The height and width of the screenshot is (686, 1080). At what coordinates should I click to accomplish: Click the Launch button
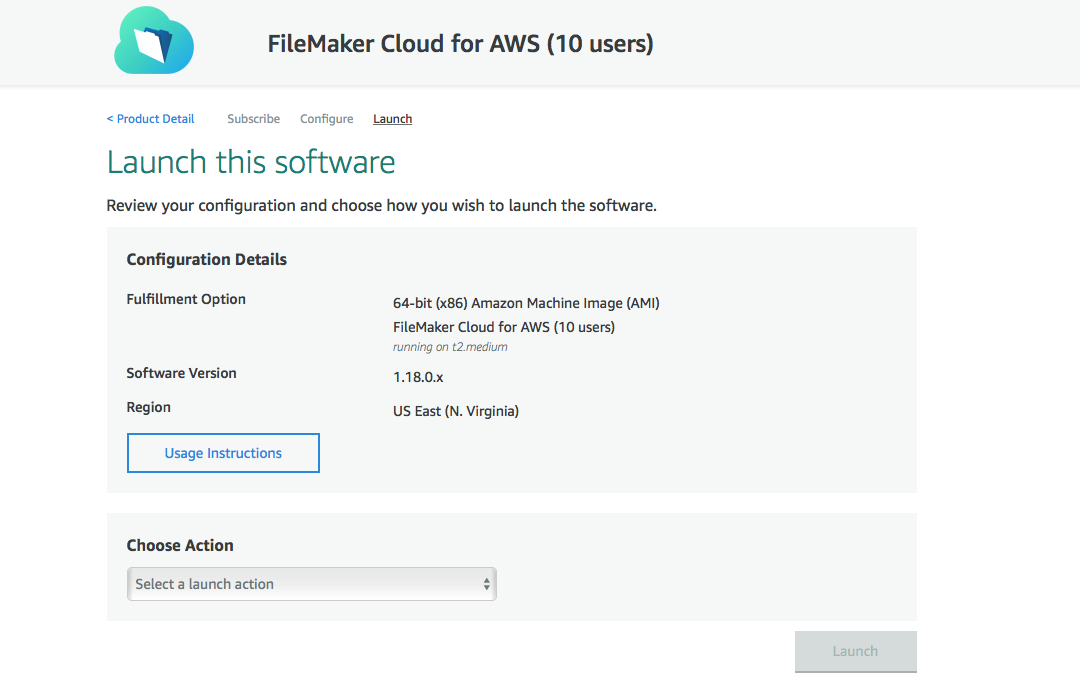[855, 651]
